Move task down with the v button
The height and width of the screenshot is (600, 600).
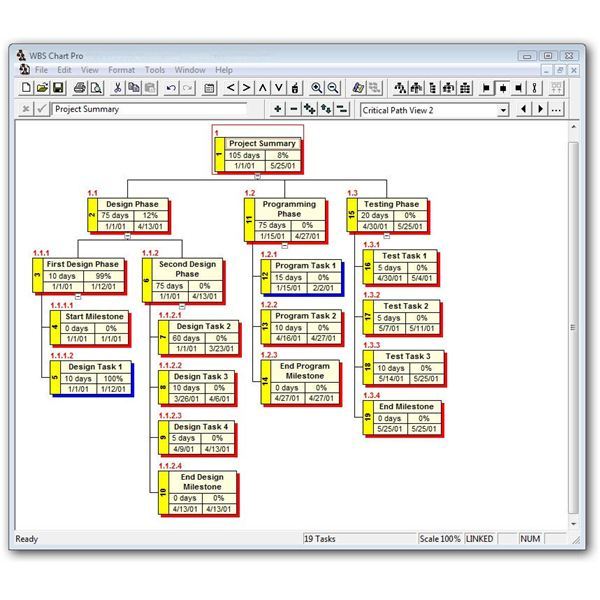(x=279, y=88)
